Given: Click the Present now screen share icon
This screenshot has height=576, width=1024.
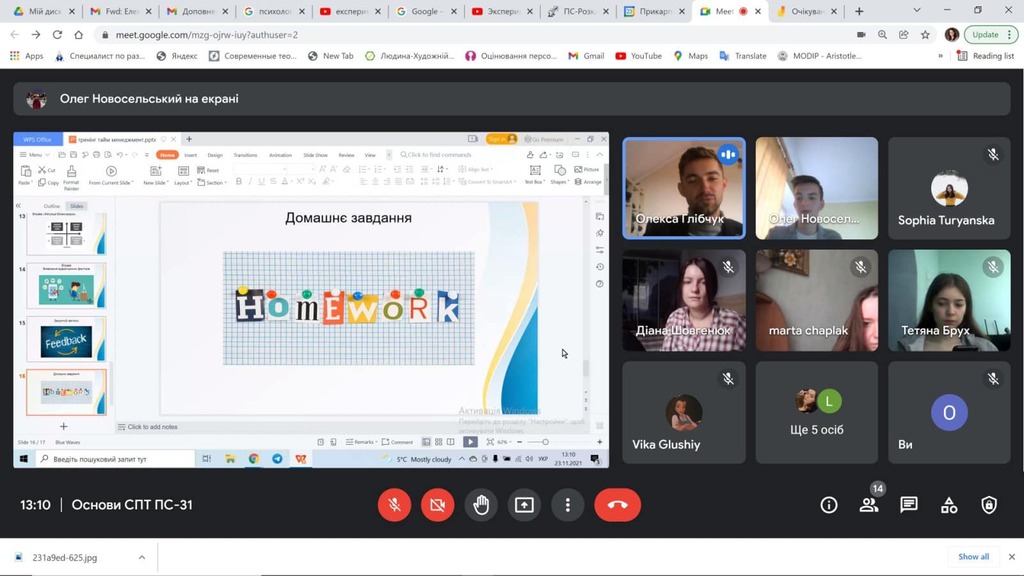Looking at the screenshot, I should (524, 505).
